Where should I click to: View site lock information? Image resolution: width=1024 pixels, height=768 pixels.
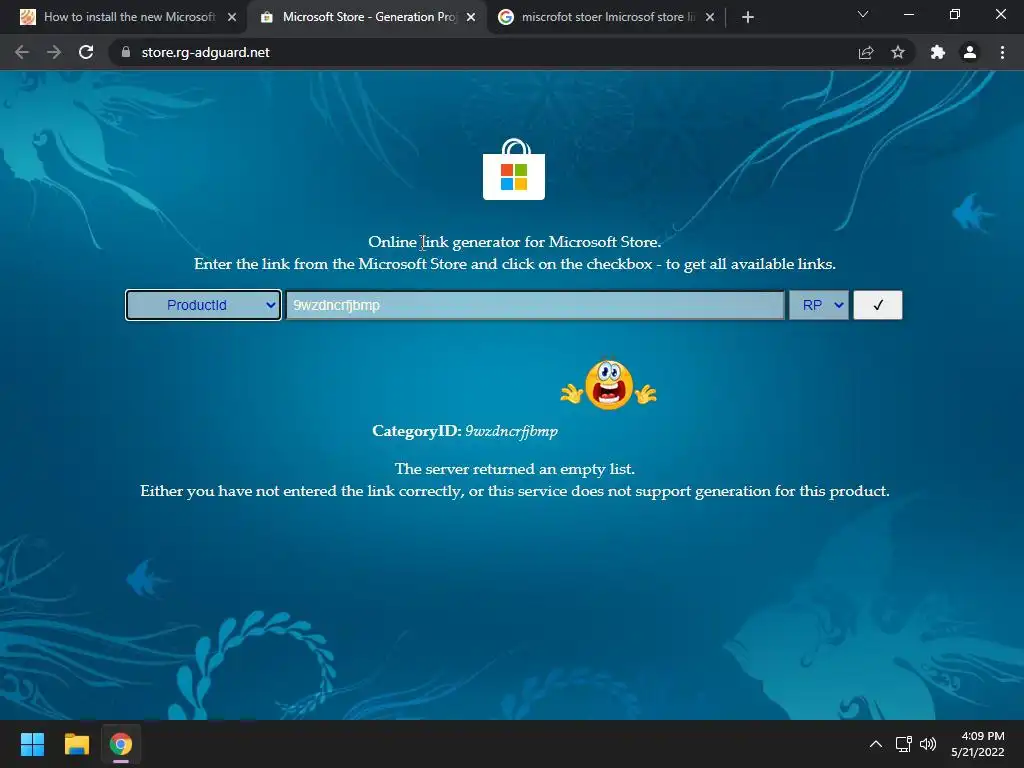[126, 52]
